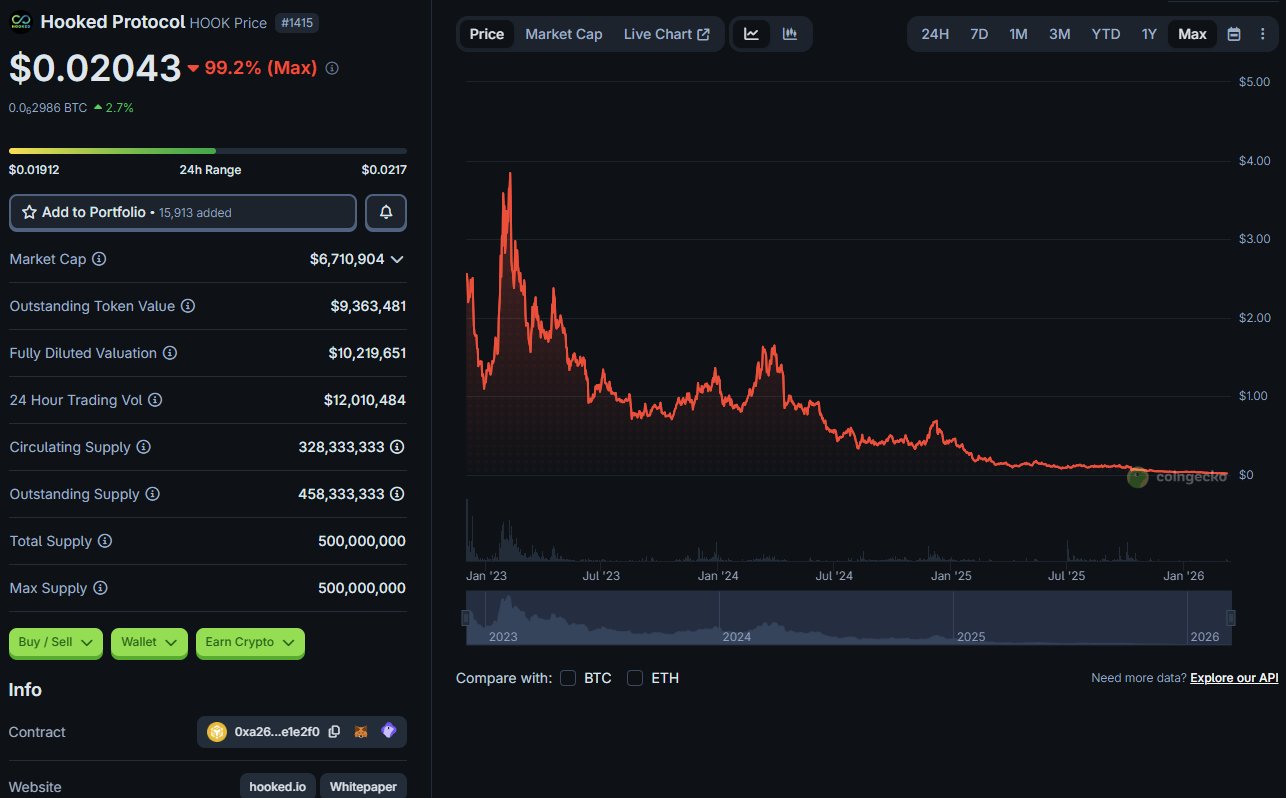
Task: Open the Earn Crypto dropdown
Action: 250,643
